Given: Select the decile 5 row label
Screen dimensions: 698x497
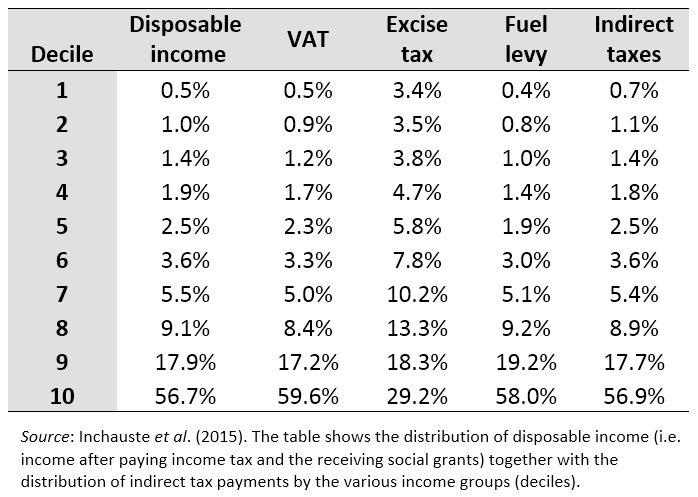Looking at the screenshot, I should 62,226.
